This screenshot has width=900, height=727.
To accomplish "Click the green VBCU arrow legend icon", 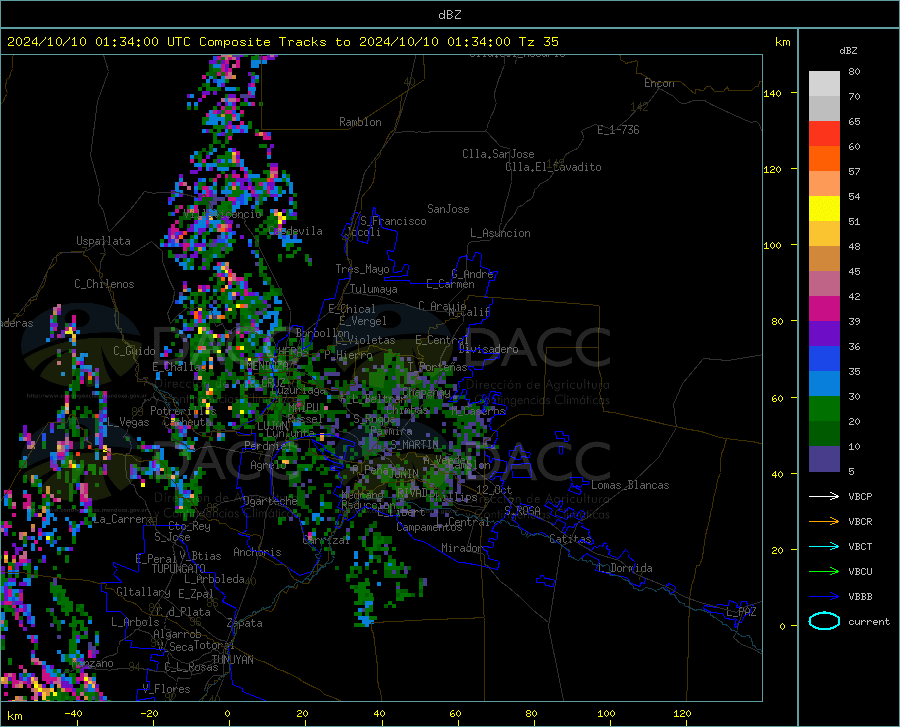I will pos(824,572).
